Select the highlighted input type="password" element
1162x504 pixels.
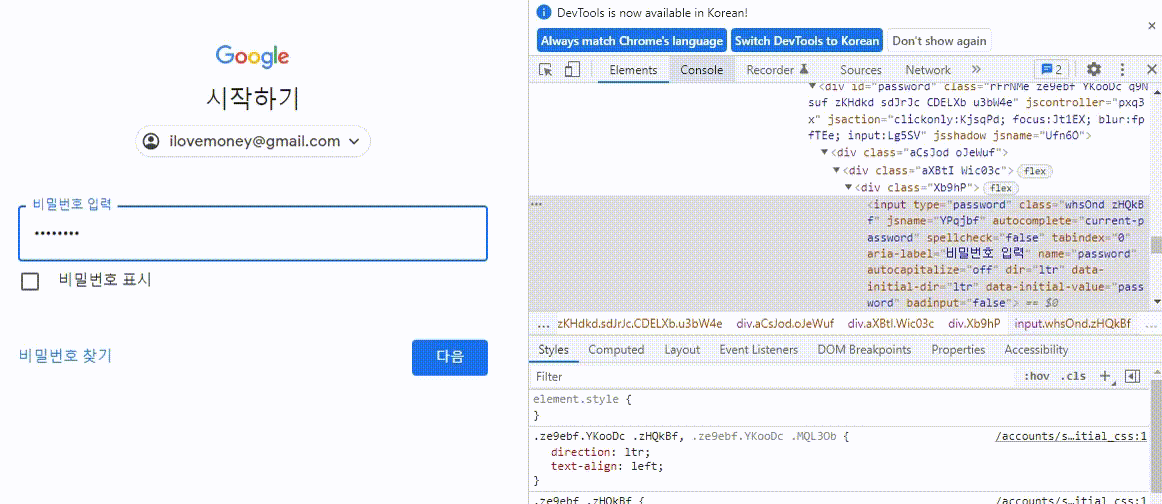[839, 253]
